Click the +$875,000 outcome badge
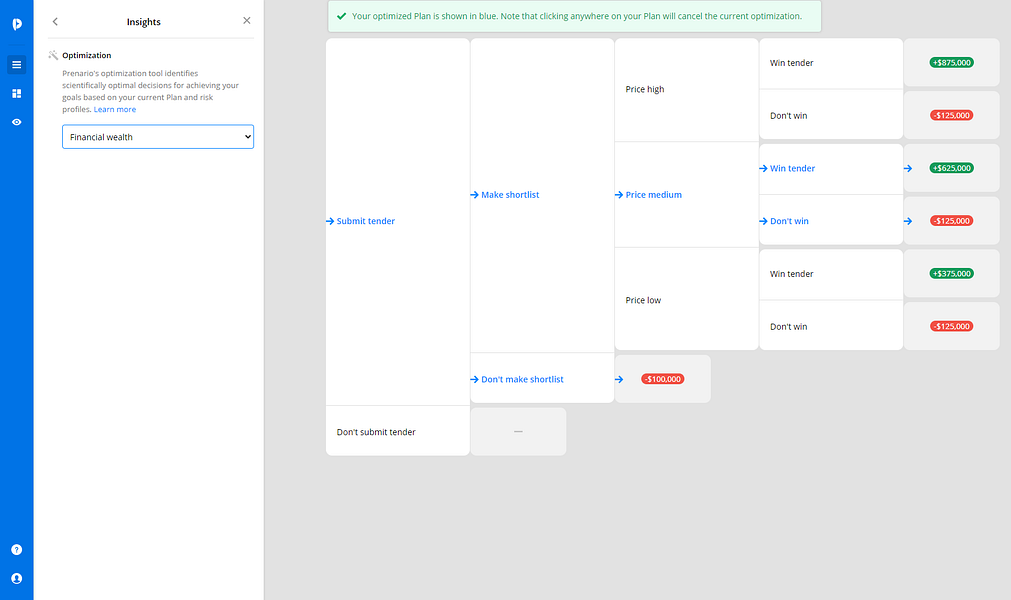Image resolution: width=1011 pixels, height=600 pixels. tap(952, 63)
